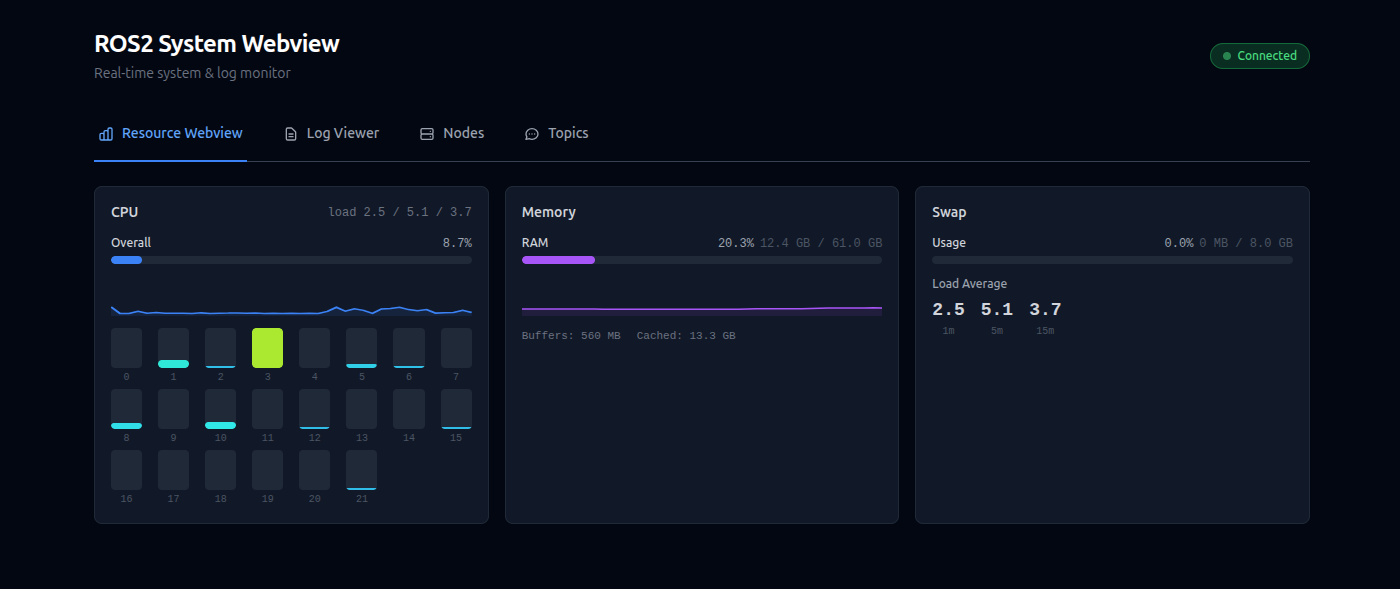The width and height of the screenshot is (1400, 589).
Task: Click the Topics chat-bubble icon
Action: 531,133
